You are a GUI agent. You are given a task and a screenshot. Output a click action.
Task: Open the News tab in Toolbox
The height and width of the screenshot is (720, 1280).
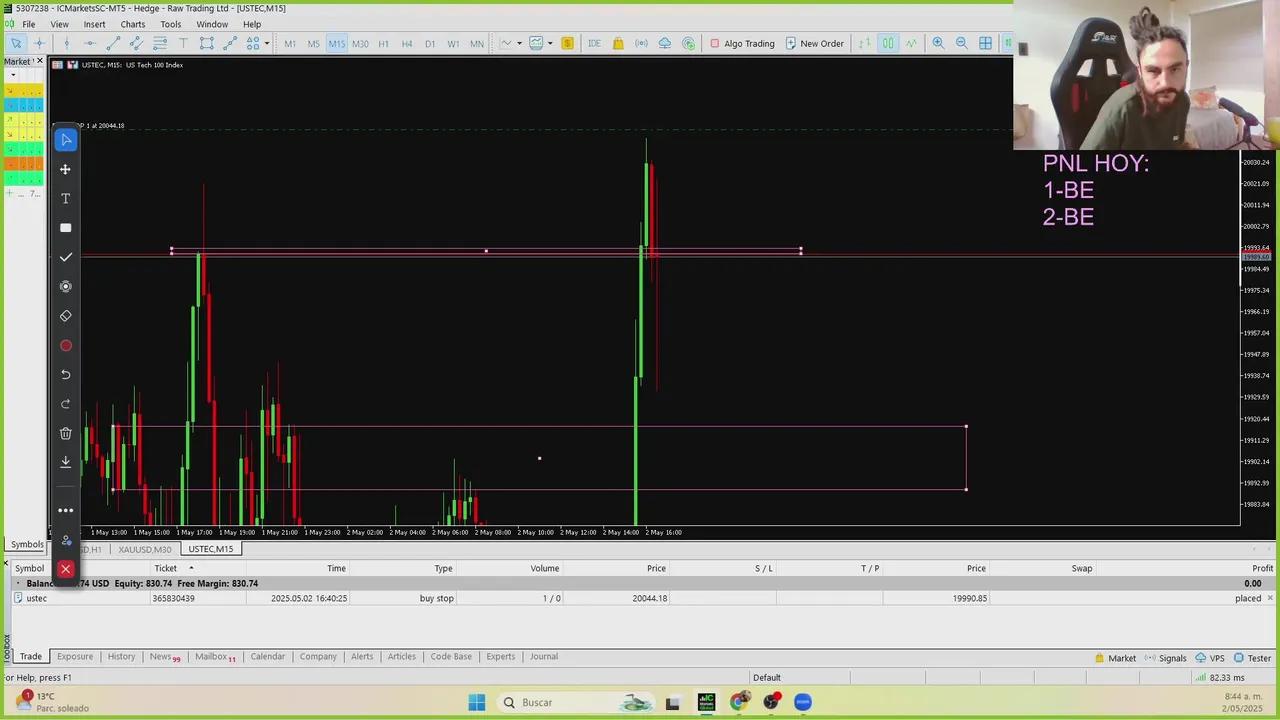pos(165,657)
